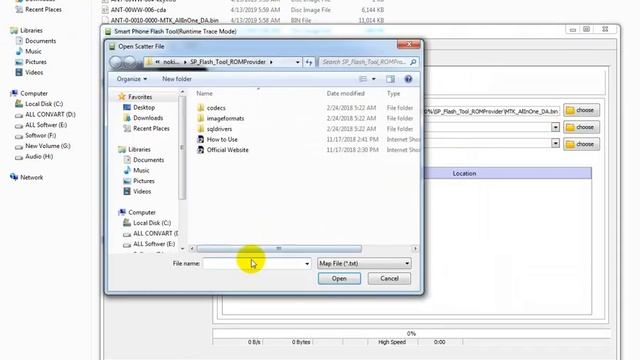The image size is (640, 360).
Task: Open Libraries in dialog sidebar
Action: click(x=139, y=150)
